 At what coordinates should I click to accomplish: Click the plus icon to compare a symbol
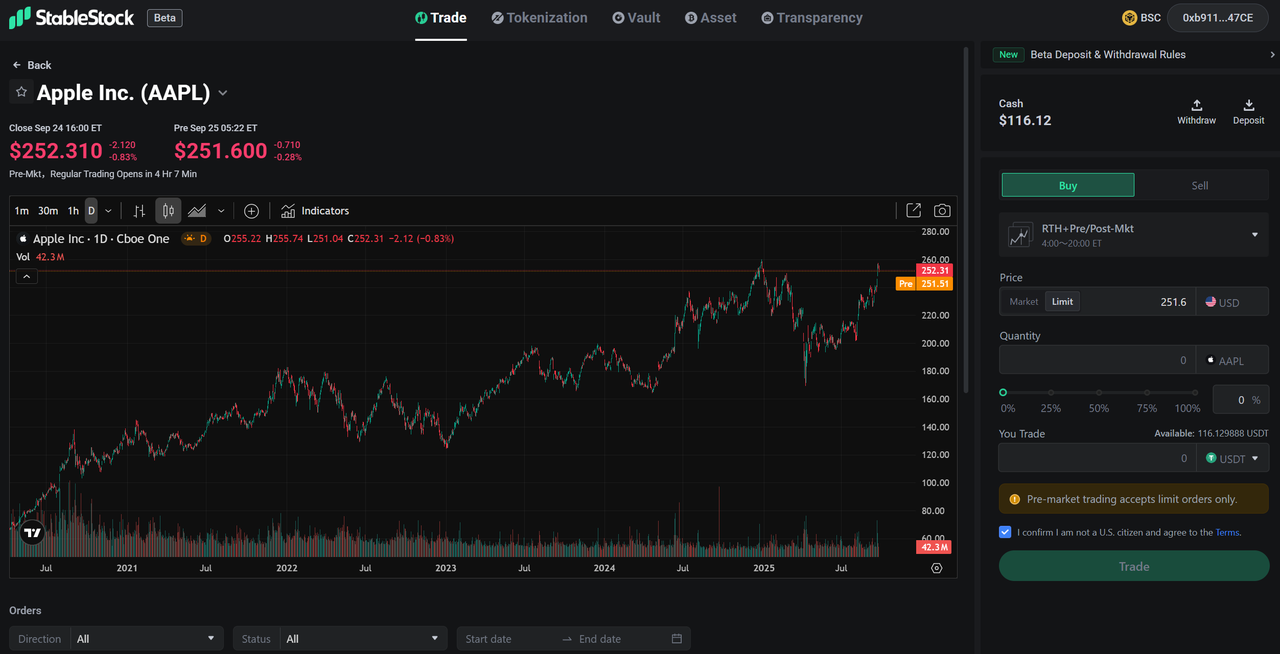click(x=251, y=211)
